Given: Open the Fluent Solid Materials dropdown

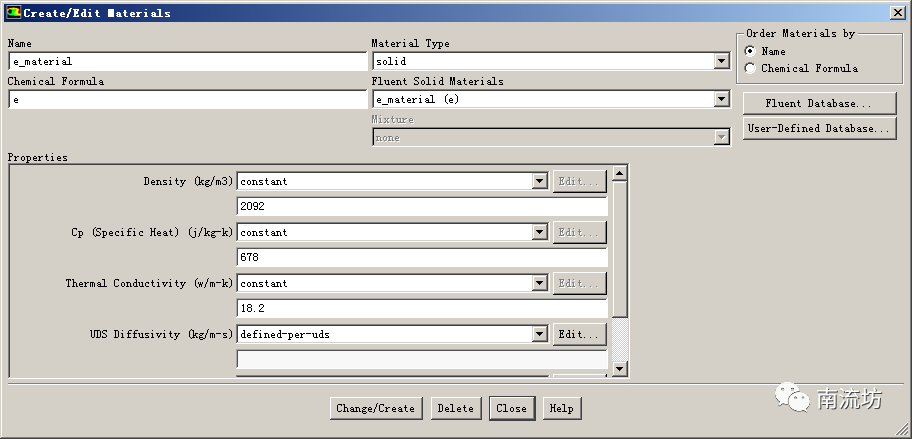Looking at the screenshot, I should tap(722, 99).
